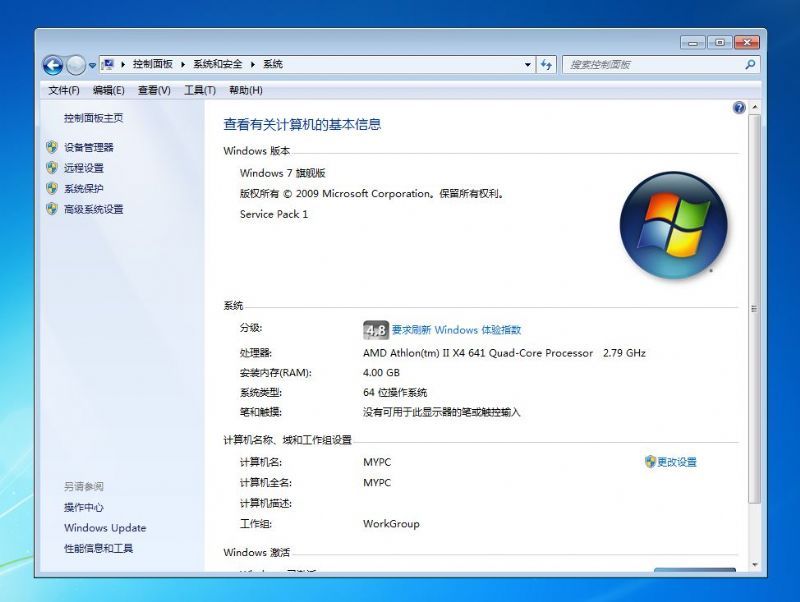Click in the 搜索控制面板 search box
The image size is (800, 602).
(650, 65)
